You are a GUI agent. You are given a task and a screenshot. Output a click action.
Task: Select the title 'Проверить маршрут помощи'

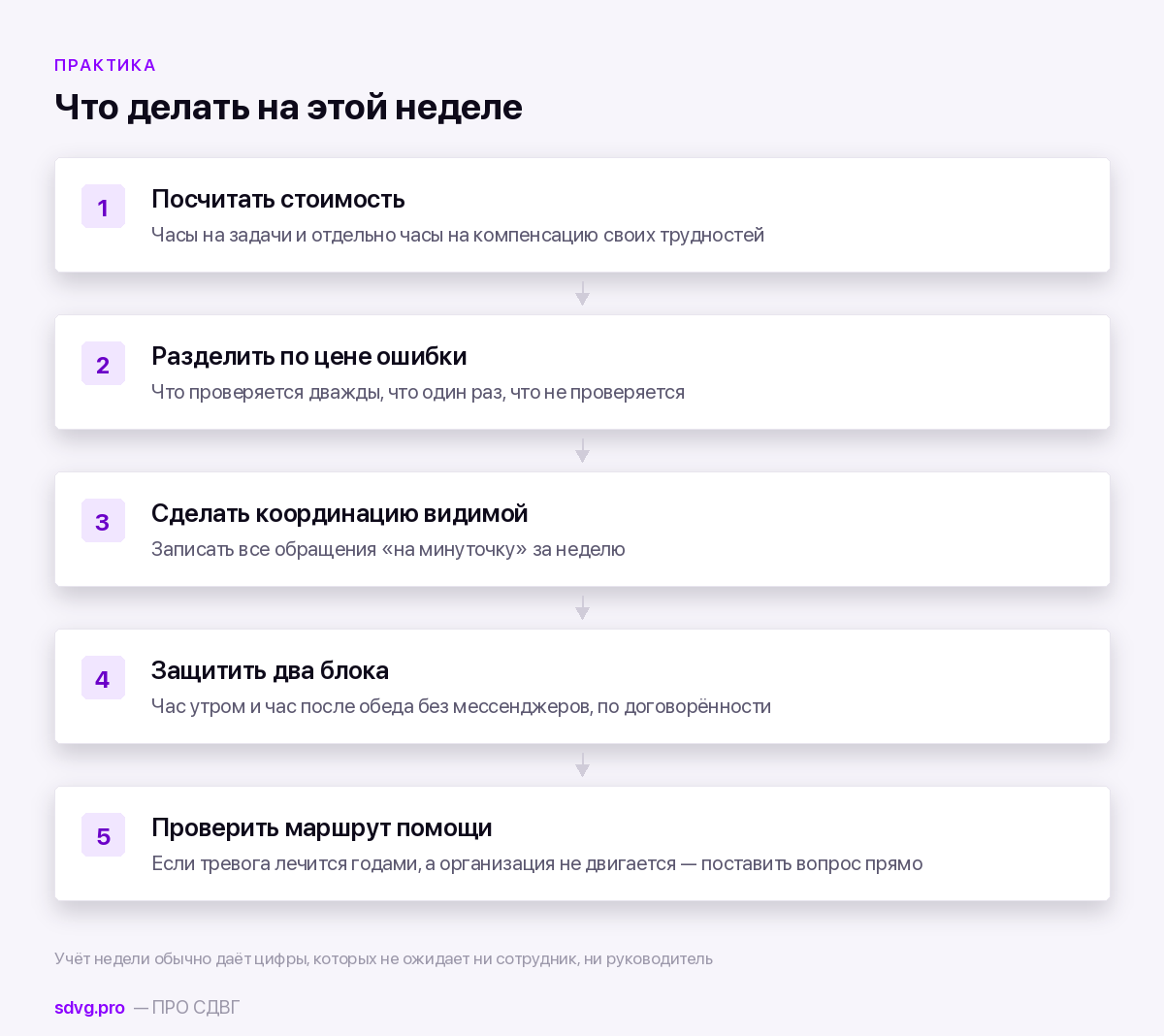click(x=322, y=827)
